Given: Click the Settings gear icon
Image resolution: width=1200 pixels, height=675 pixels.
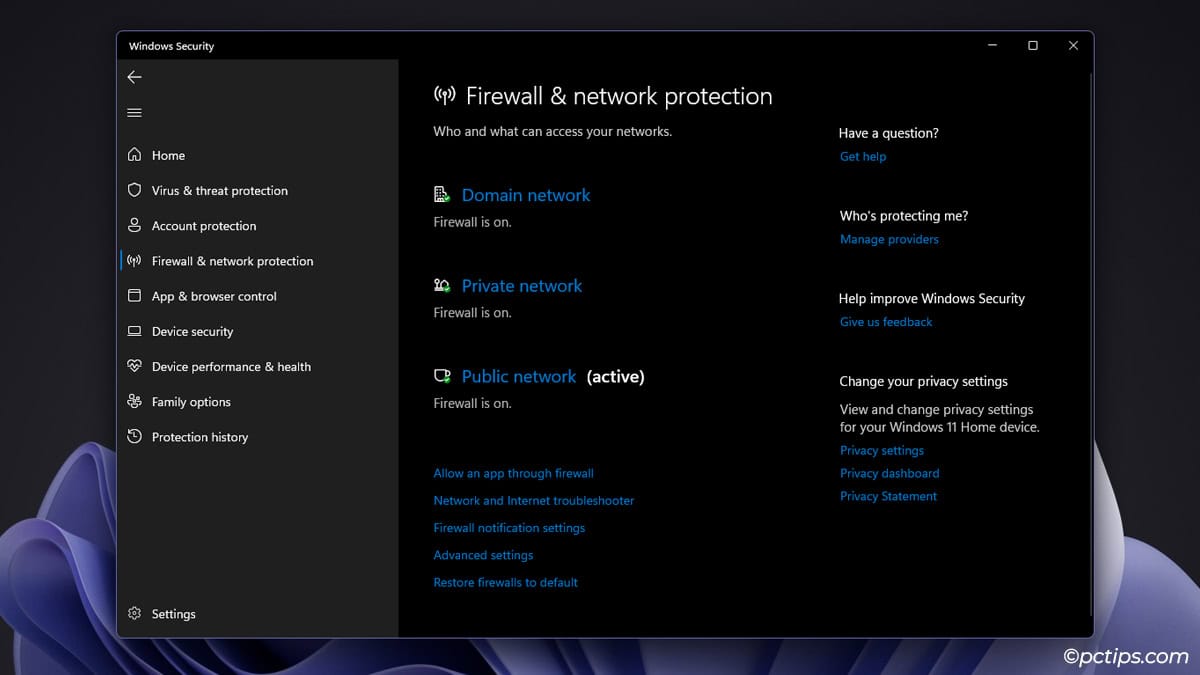Looking at the screenshot, I should (x=134, y=613).
